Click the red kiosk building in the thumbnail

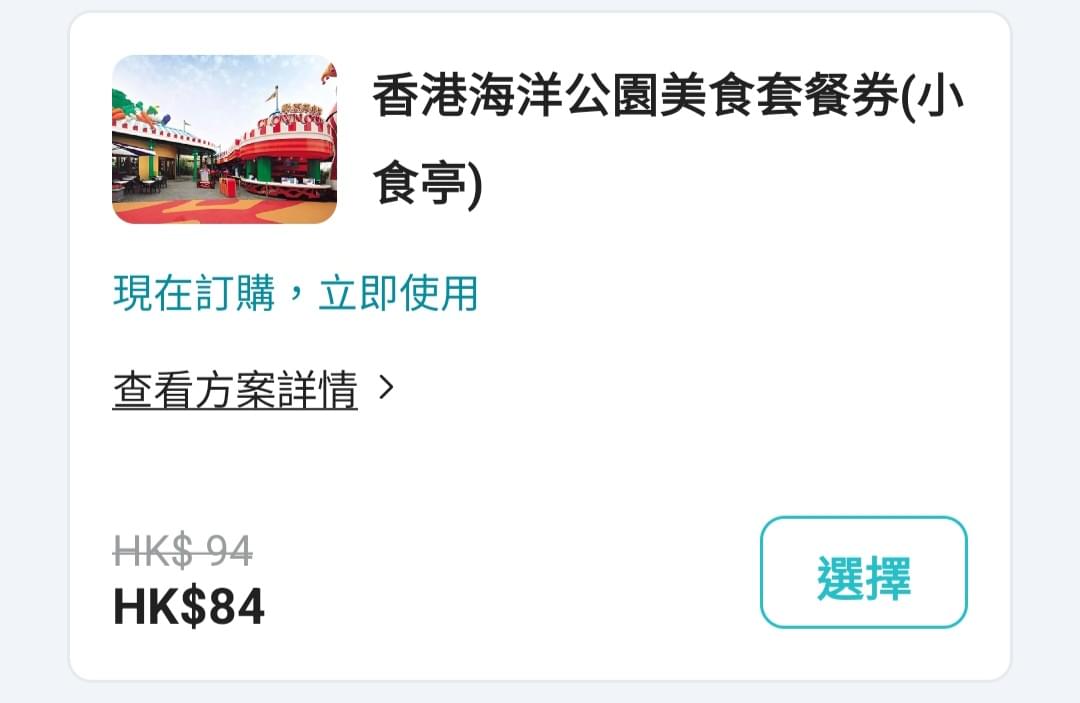point(286,155)
